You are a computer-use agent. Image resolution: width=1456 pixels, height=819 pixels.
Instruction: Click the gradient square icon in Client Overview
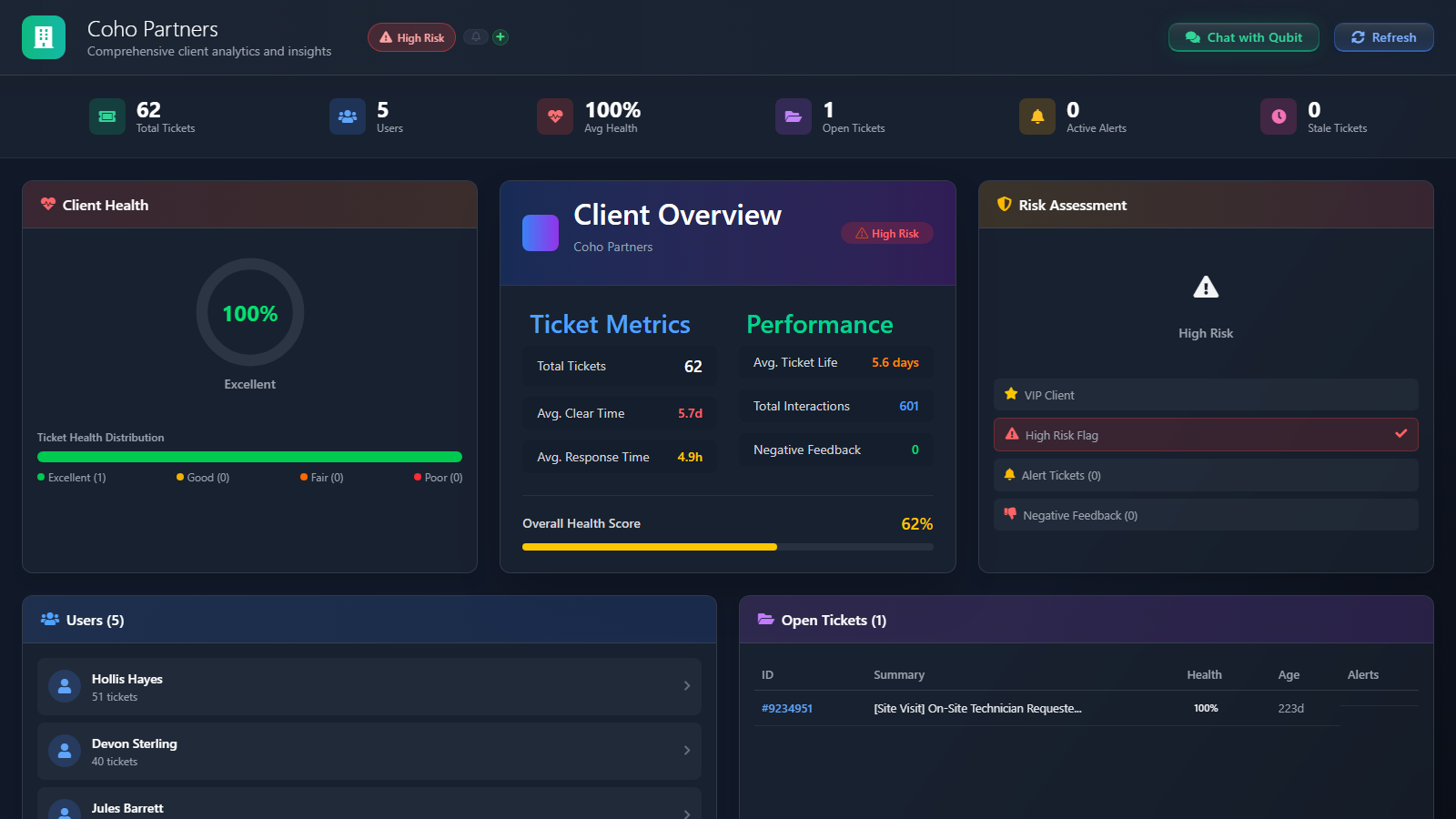[x=541, y=233]
